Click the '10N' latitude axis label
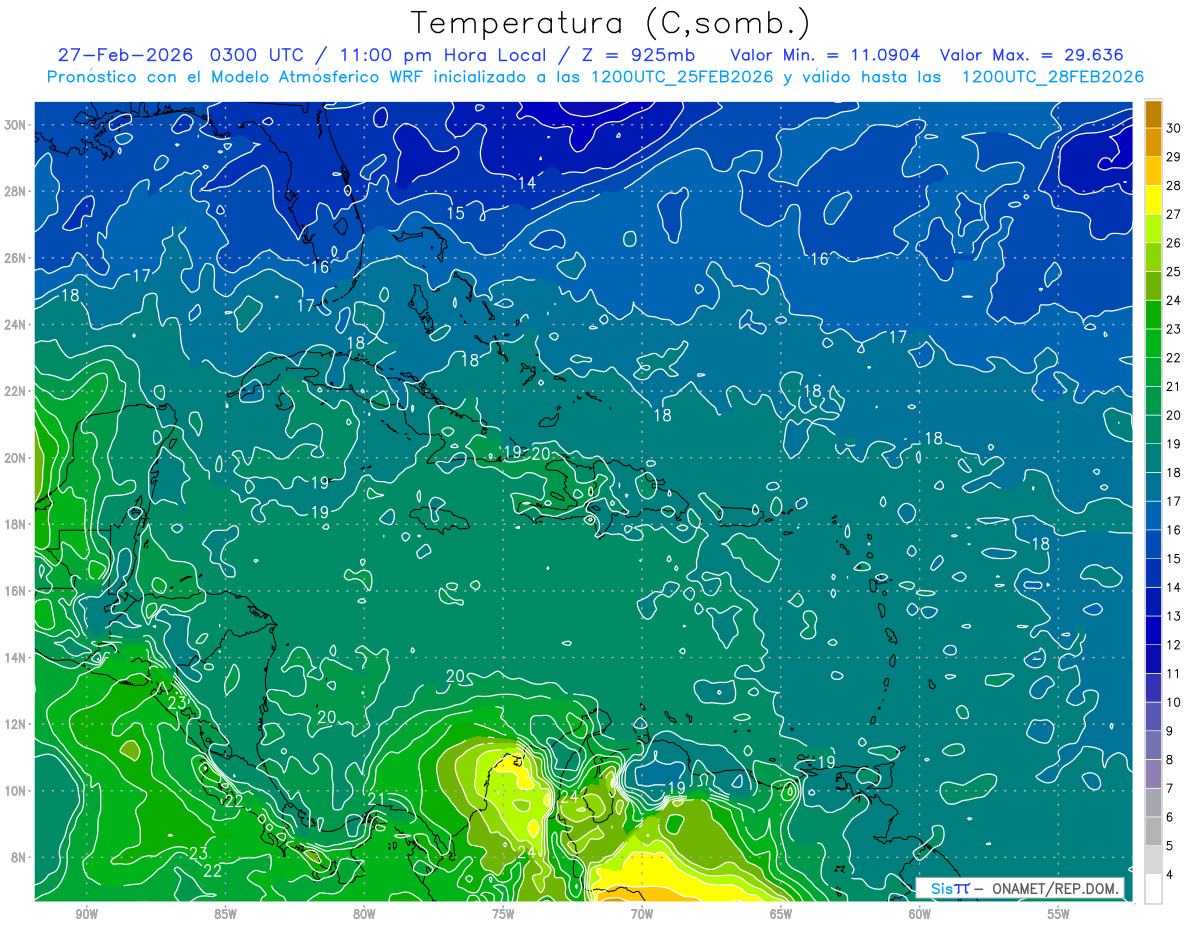 click(x=17, y=791)
